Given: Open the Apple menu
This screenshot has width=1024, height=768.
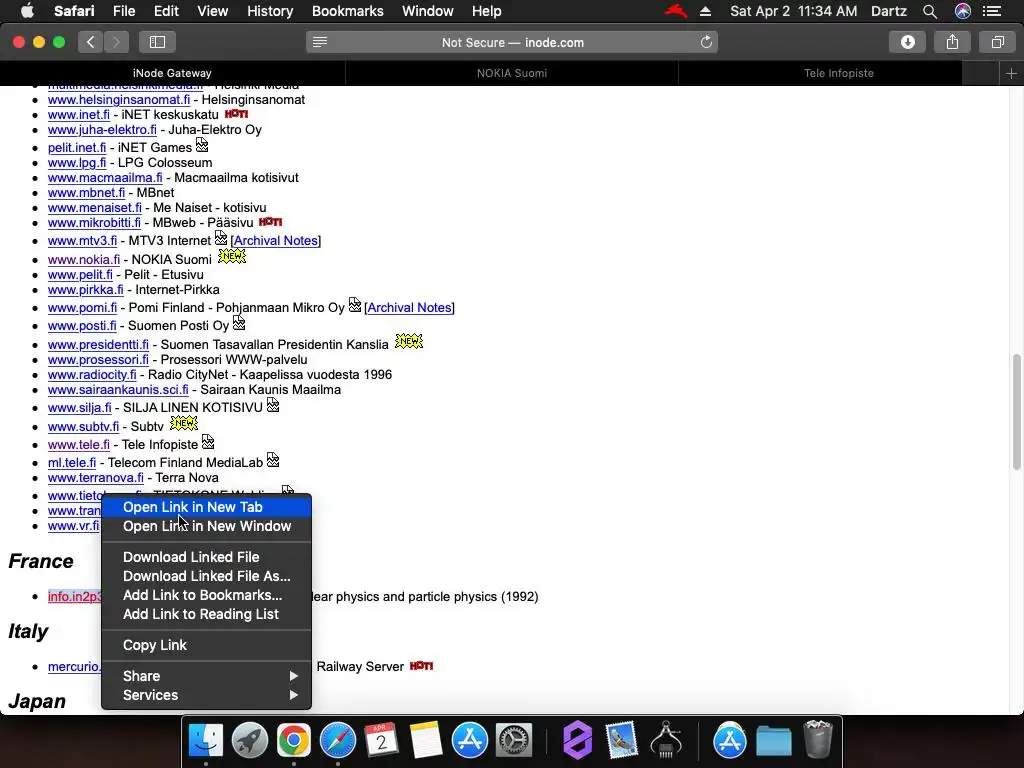Looking at the screenshot, I should 27,11.
